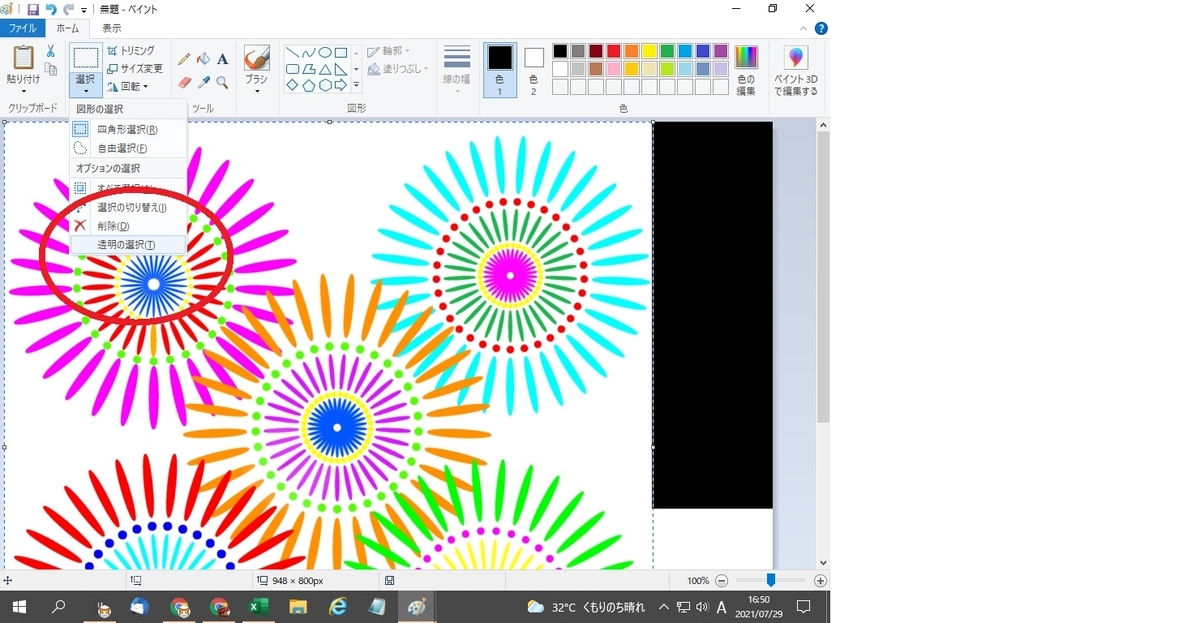
Task: Click the Edit colors rainbow icon
Action: [x=746, y=57]
